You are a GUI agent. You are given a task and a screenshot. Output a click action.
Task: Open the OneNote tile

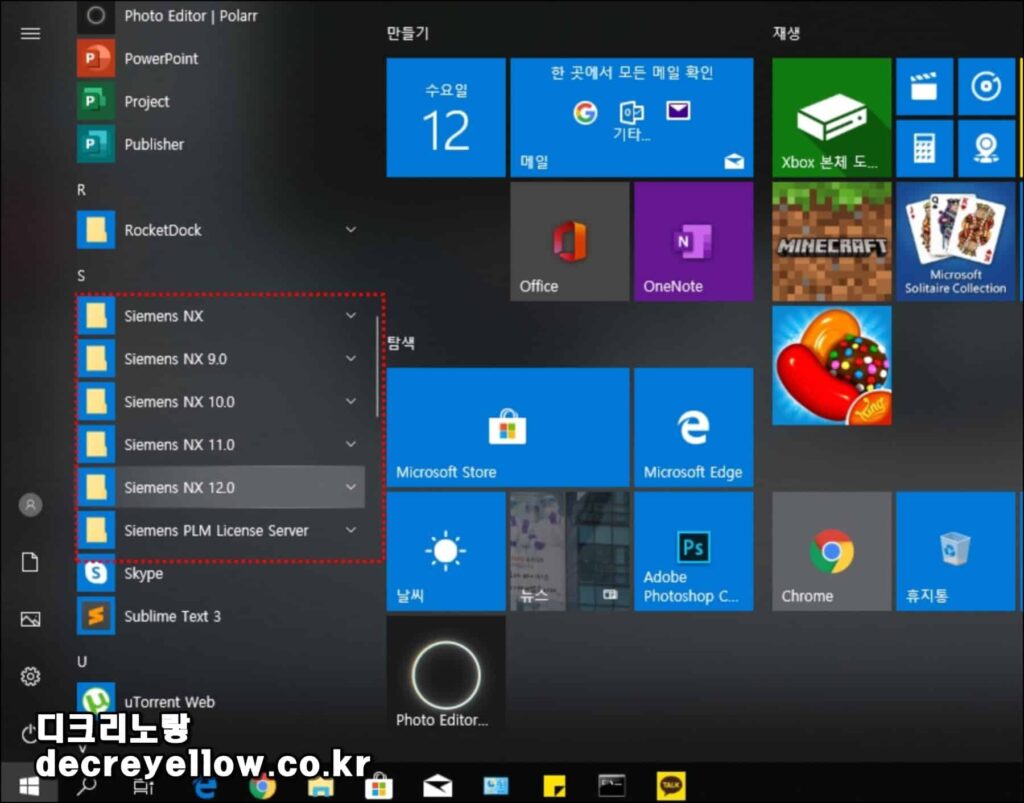click(694, 242)
